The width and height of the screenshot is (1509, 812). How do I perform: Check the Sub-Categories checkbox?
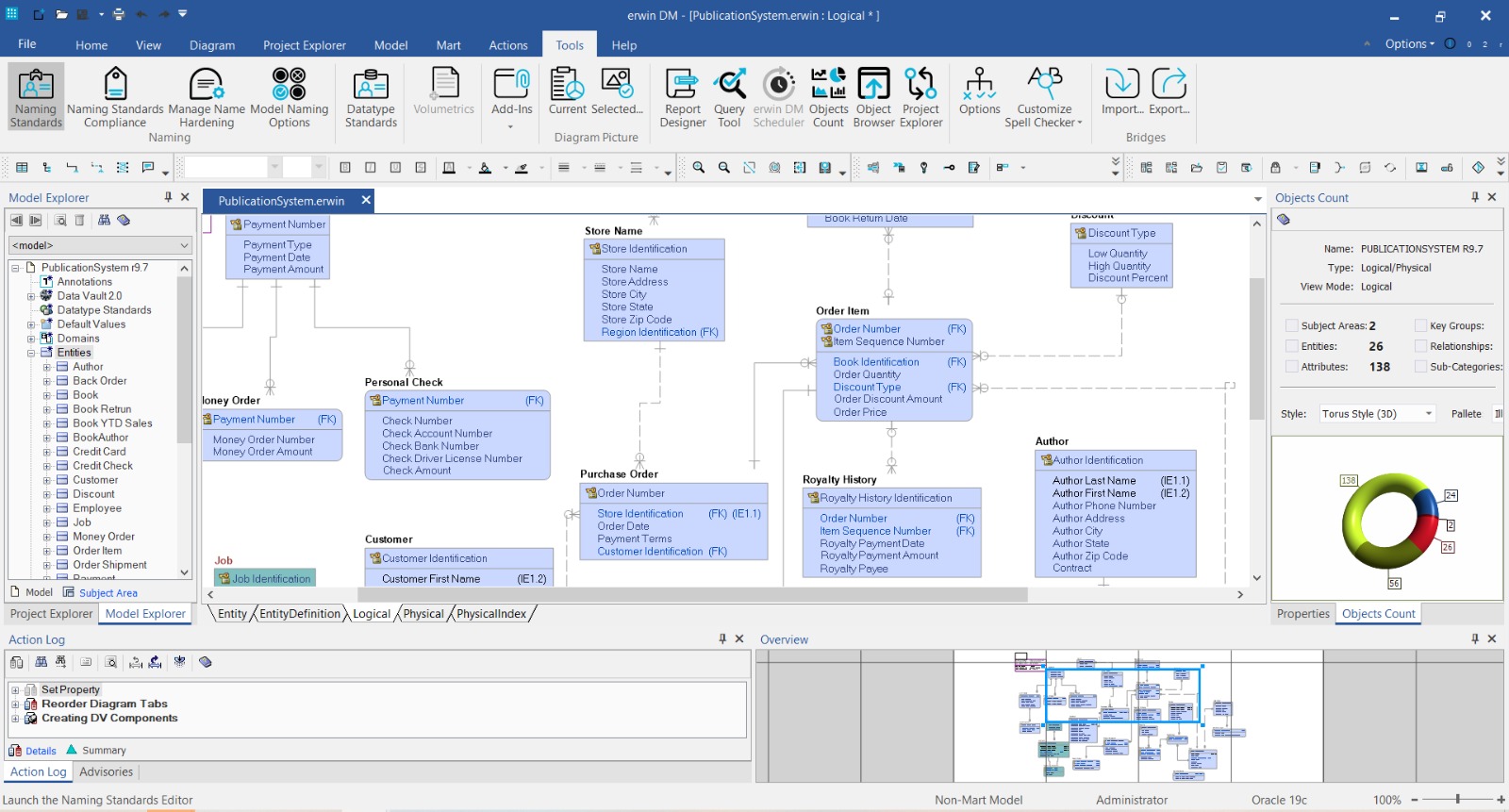[1420, 367]
